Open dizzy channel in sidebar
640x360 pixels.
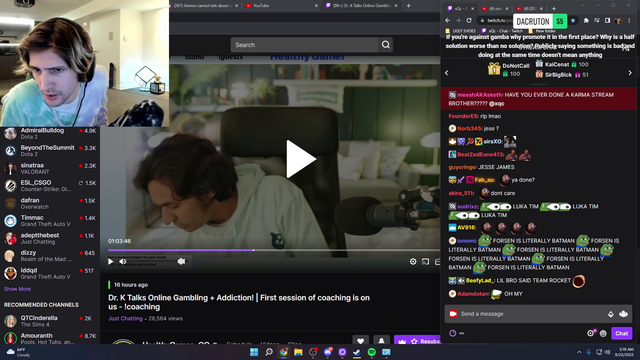50,256
